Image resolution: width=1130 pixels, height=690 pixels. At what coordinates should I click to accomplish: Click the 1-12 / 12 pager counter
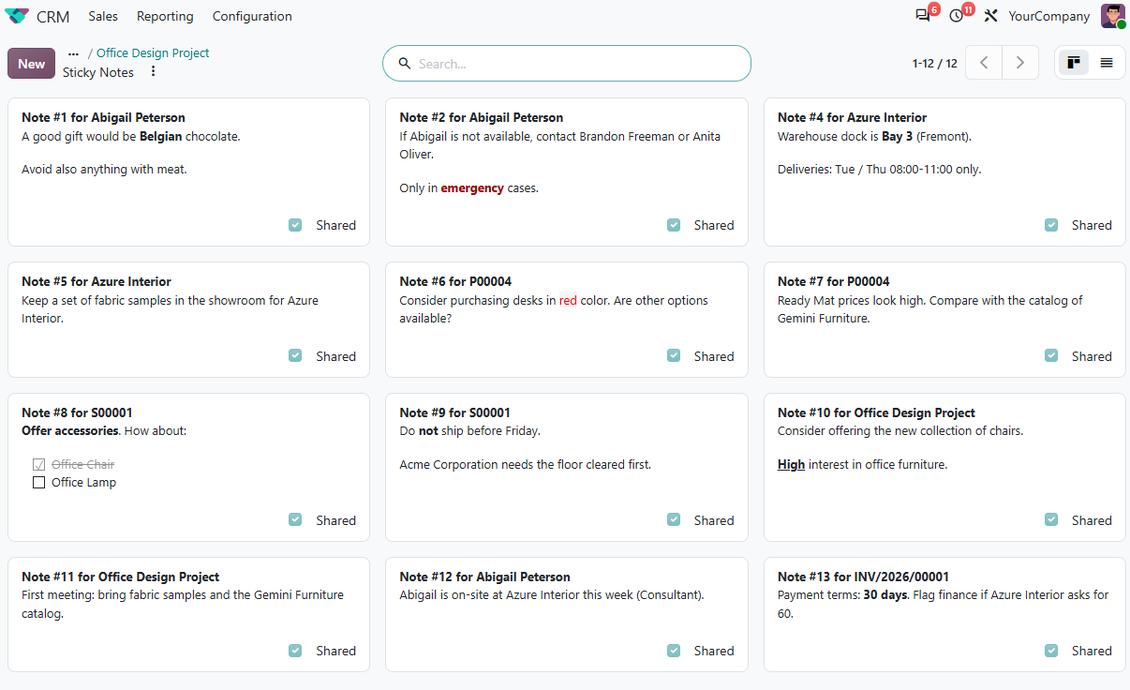click(x=935, y=63)
